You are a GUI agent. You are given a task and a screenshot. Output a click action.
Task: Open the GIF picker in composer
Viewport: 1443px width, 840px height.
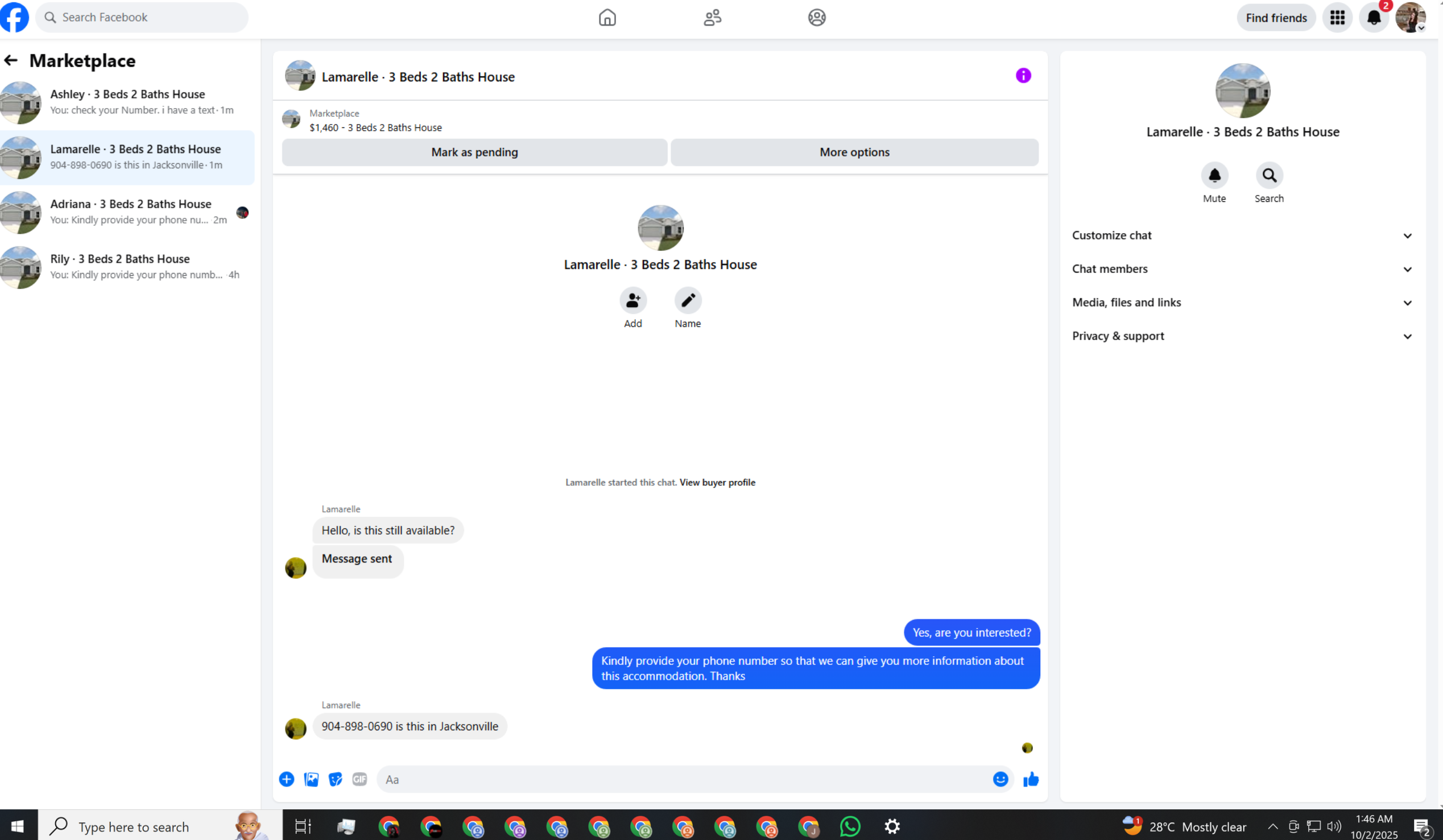[x=359, y=779]
